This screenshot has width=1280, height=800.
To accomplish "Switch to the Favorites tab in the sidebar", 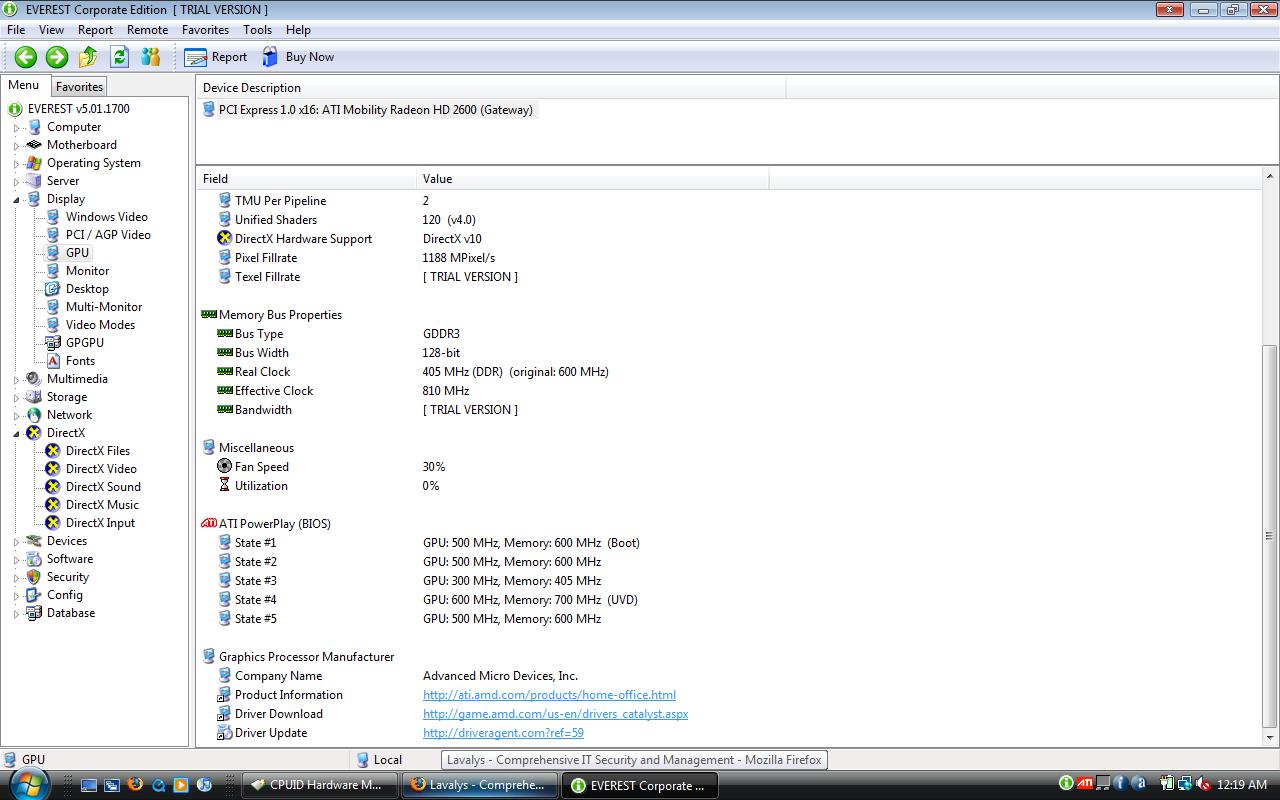I will 79,87.
